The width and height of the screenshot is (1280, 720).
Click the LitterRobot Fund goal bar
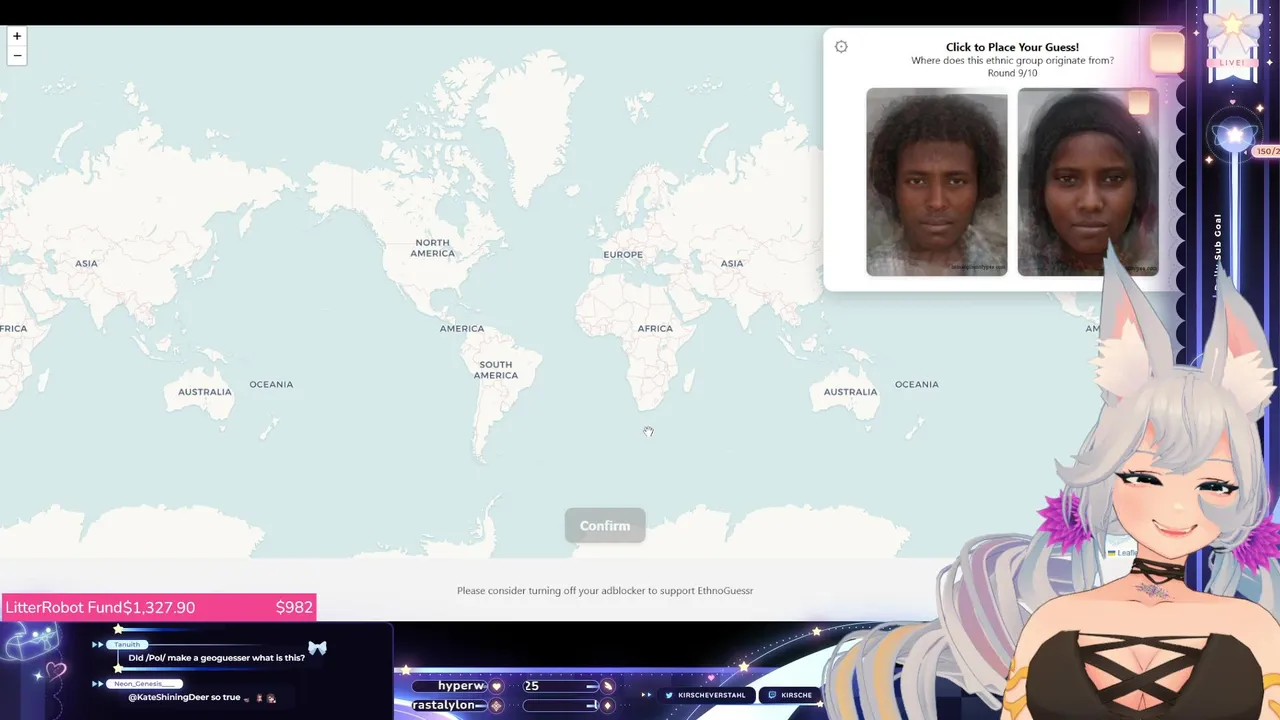coord(158,607)
